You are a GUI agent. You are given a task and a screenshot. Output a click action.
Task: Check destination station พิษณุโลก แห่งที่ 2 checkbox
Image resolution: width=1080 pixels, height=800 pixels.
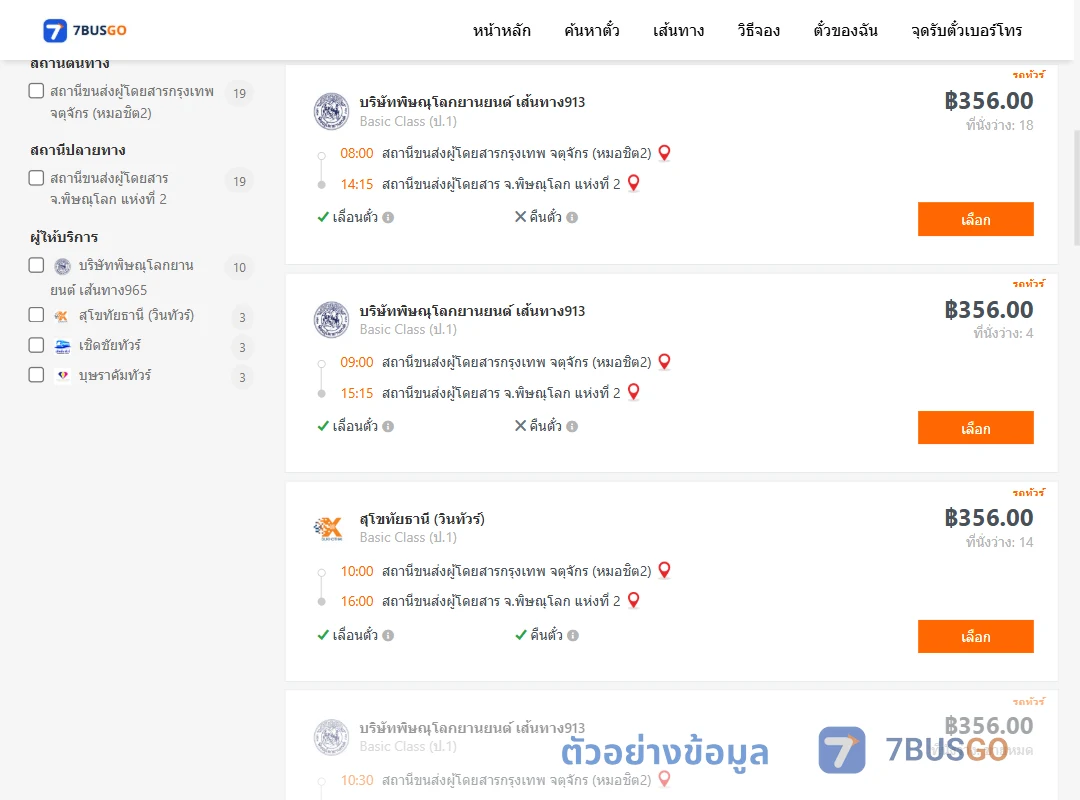coord(37,178)
